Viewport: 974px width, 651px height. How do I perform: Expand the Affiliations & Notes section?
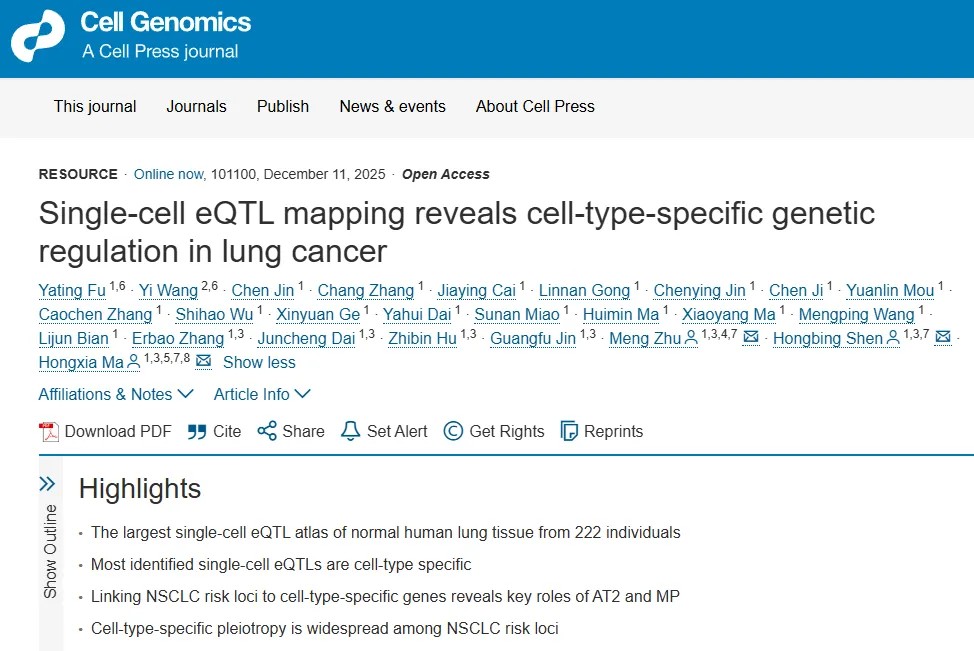tap(116, 394)
